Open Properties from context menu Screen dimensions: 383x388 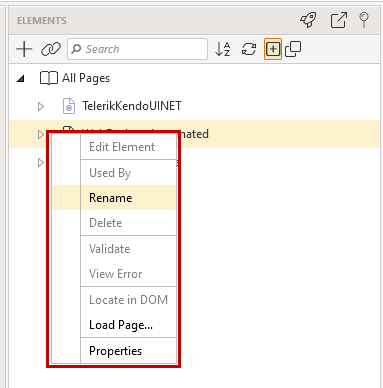click(x=128, y=351)
